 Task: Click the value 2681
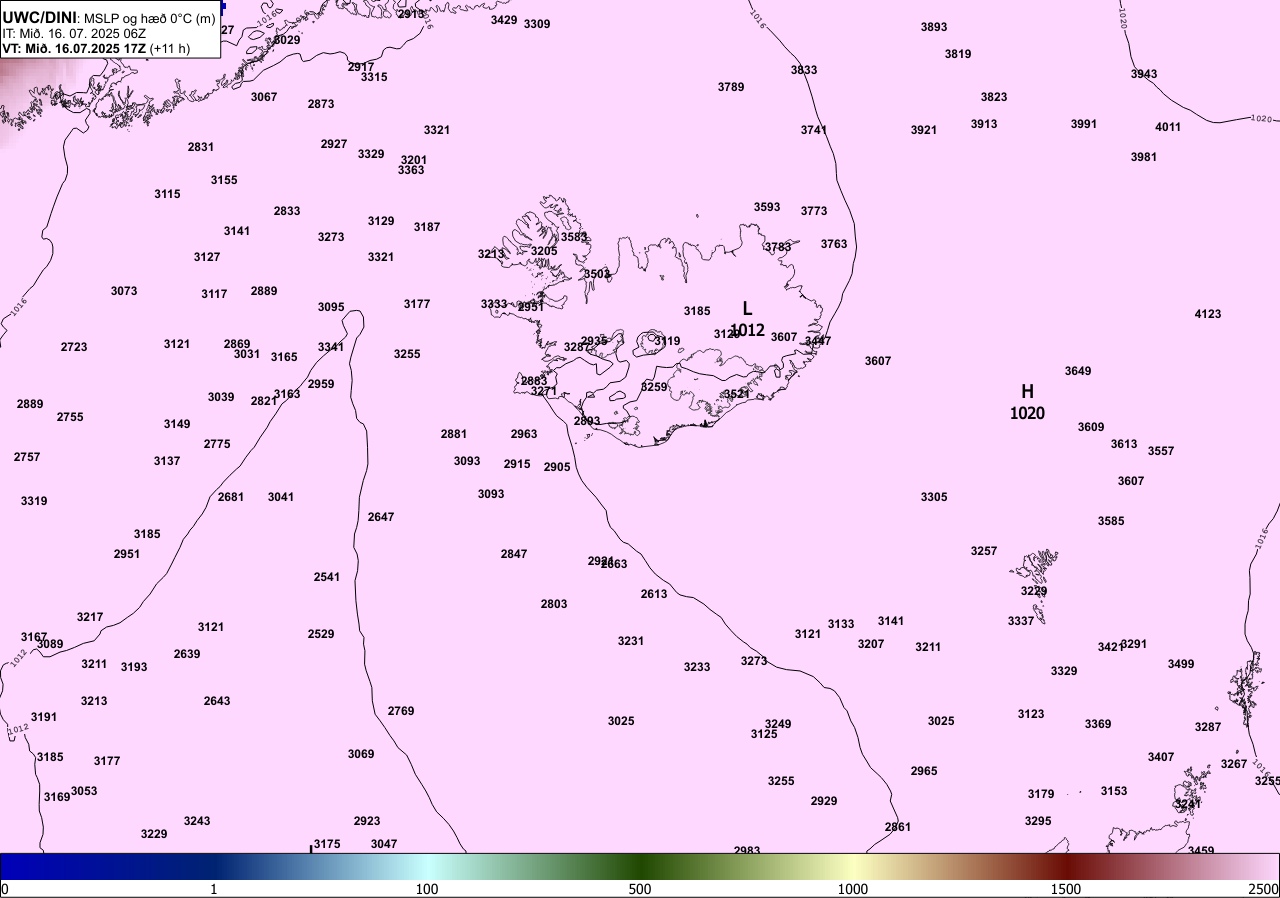pyautogui.click(x=231, y=497)
